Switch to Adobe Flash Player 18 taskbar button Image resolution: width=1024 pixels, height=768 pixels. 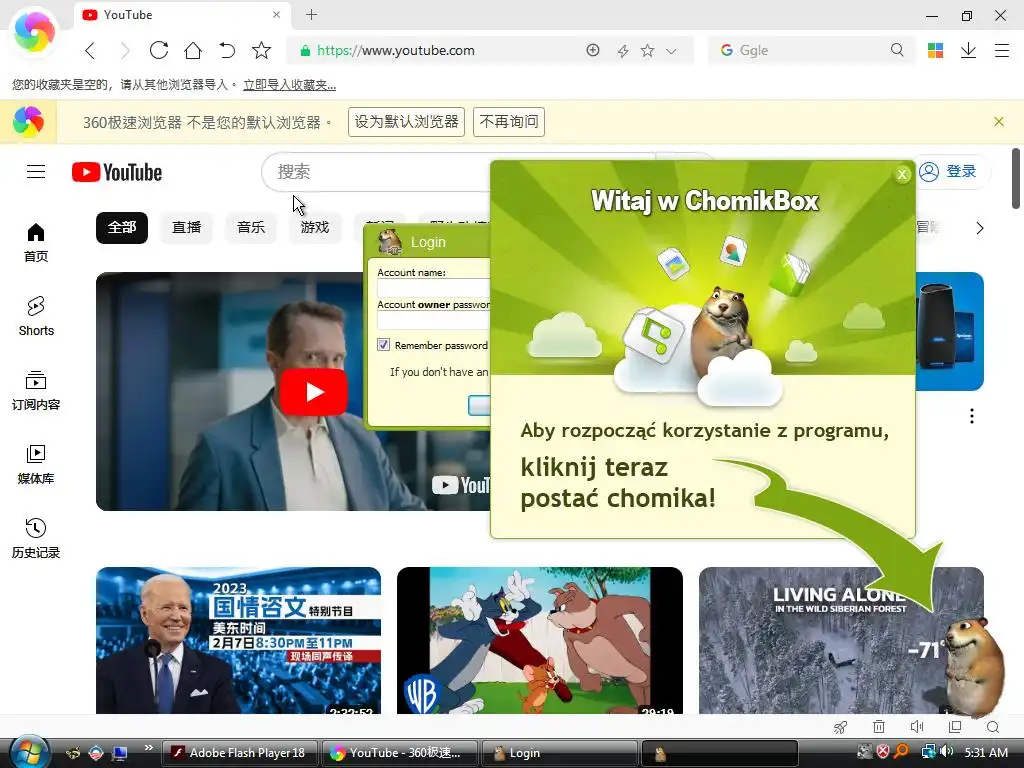pos(239,753)
